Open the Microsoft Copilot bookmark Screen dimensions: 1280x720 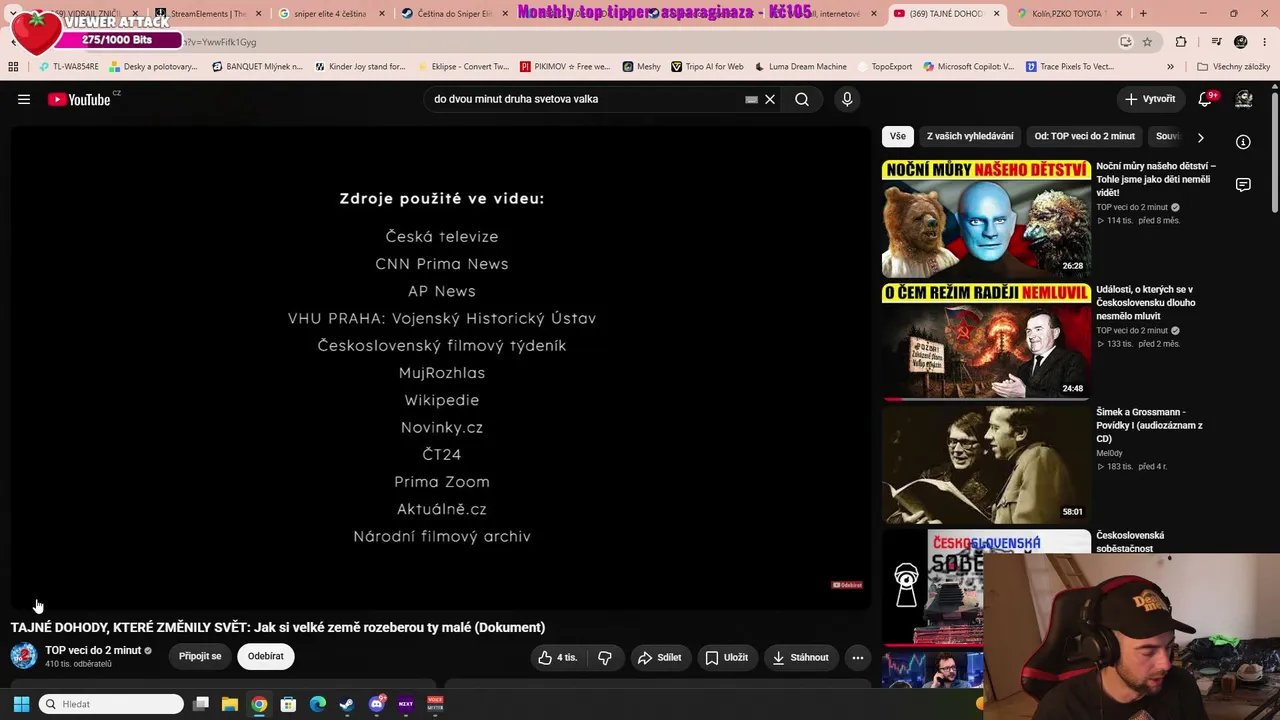(x=969, y=67)
